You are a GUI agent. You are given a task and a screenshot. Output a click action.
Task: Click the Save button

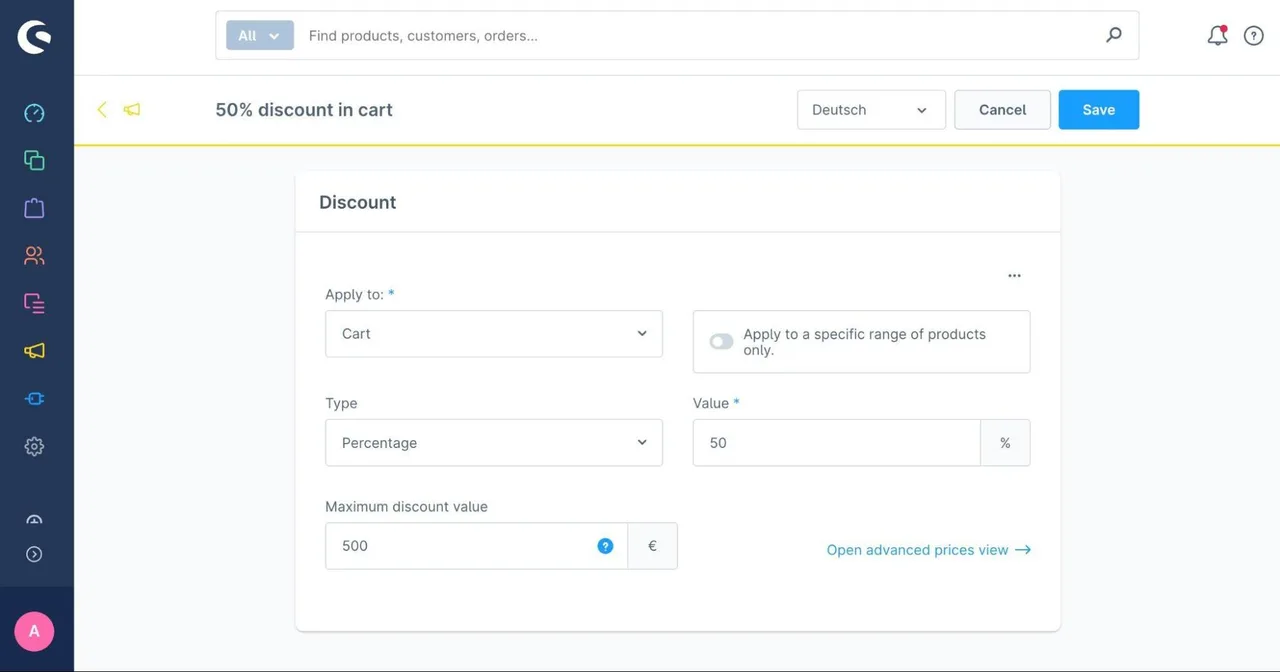[x=1099, y=110]
